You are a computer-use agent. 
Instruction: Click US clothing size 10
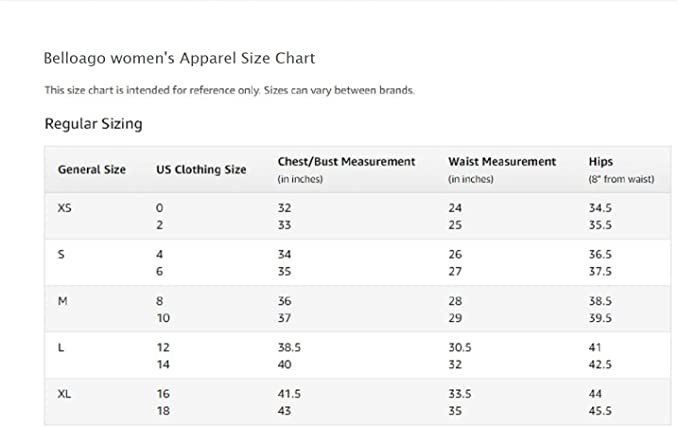(x=162, y=318)
